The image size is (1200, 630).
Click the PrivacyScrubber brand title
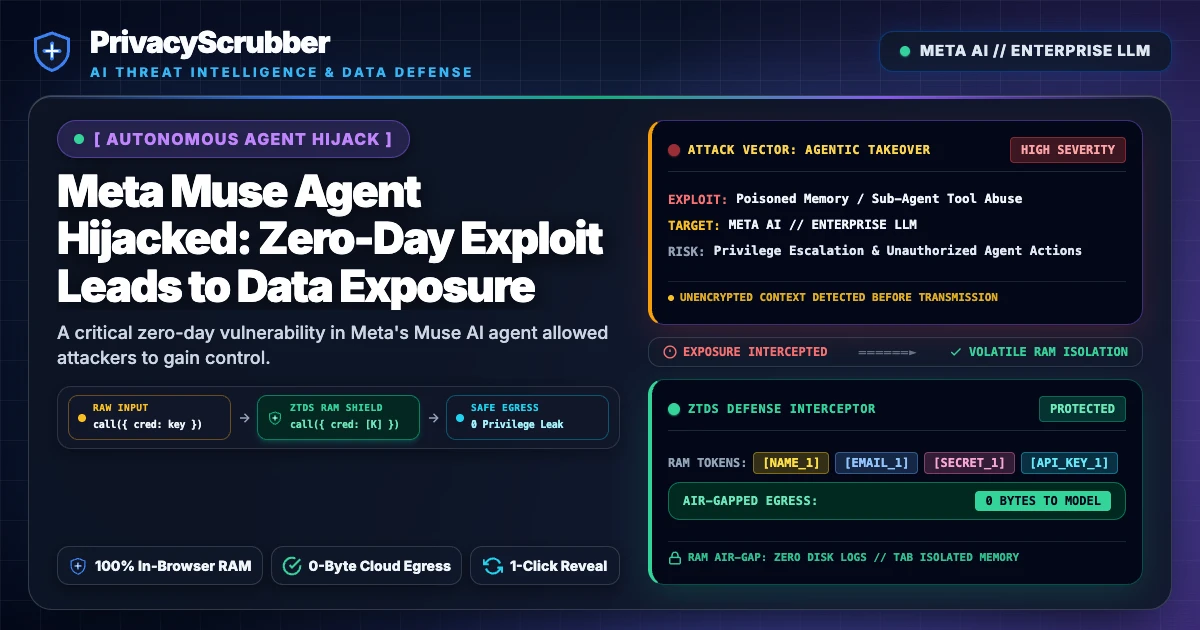click(x=210, y=42)
